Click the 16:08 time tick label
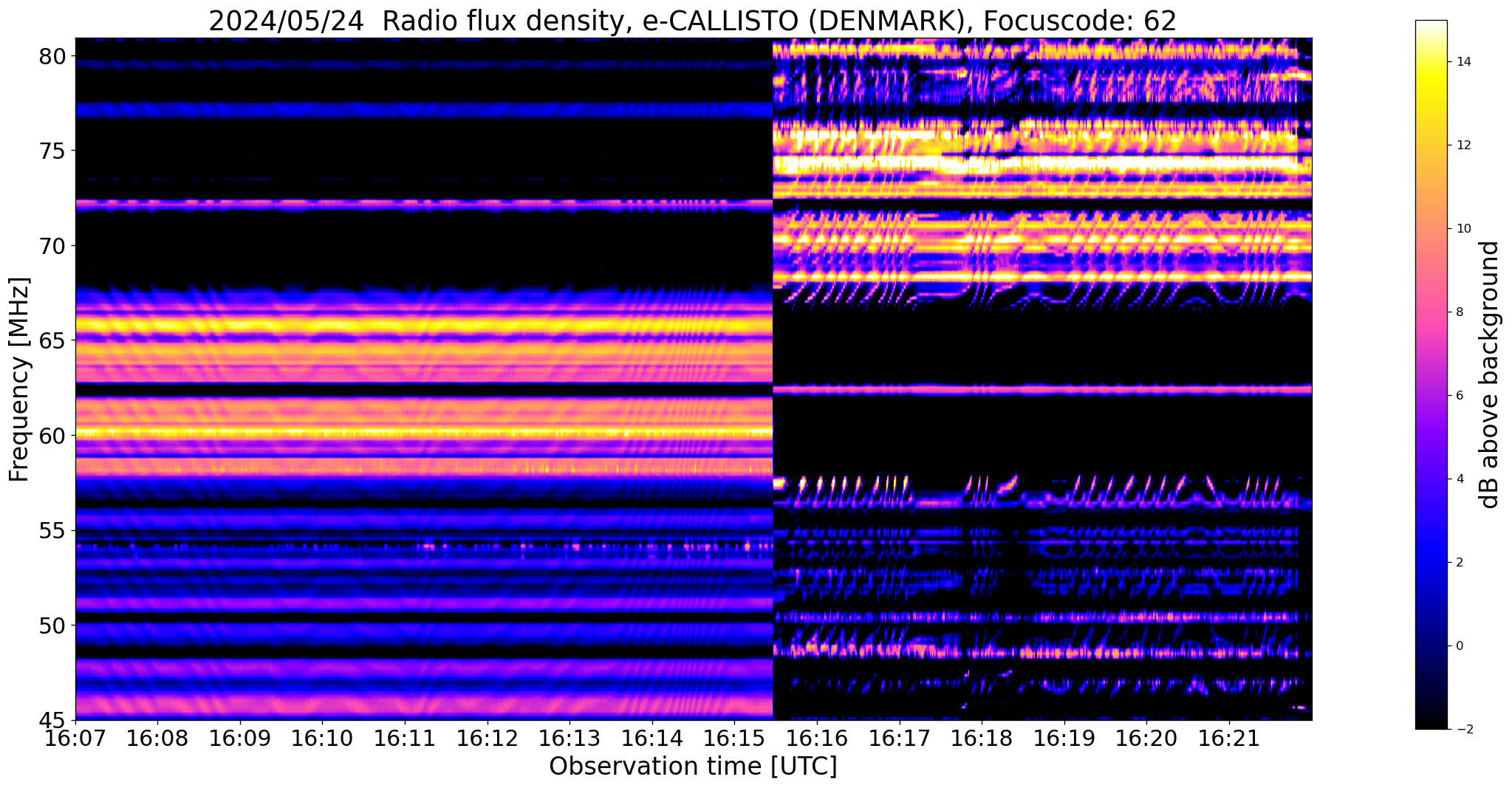1512x788 pixels. [x=157, y=738]
